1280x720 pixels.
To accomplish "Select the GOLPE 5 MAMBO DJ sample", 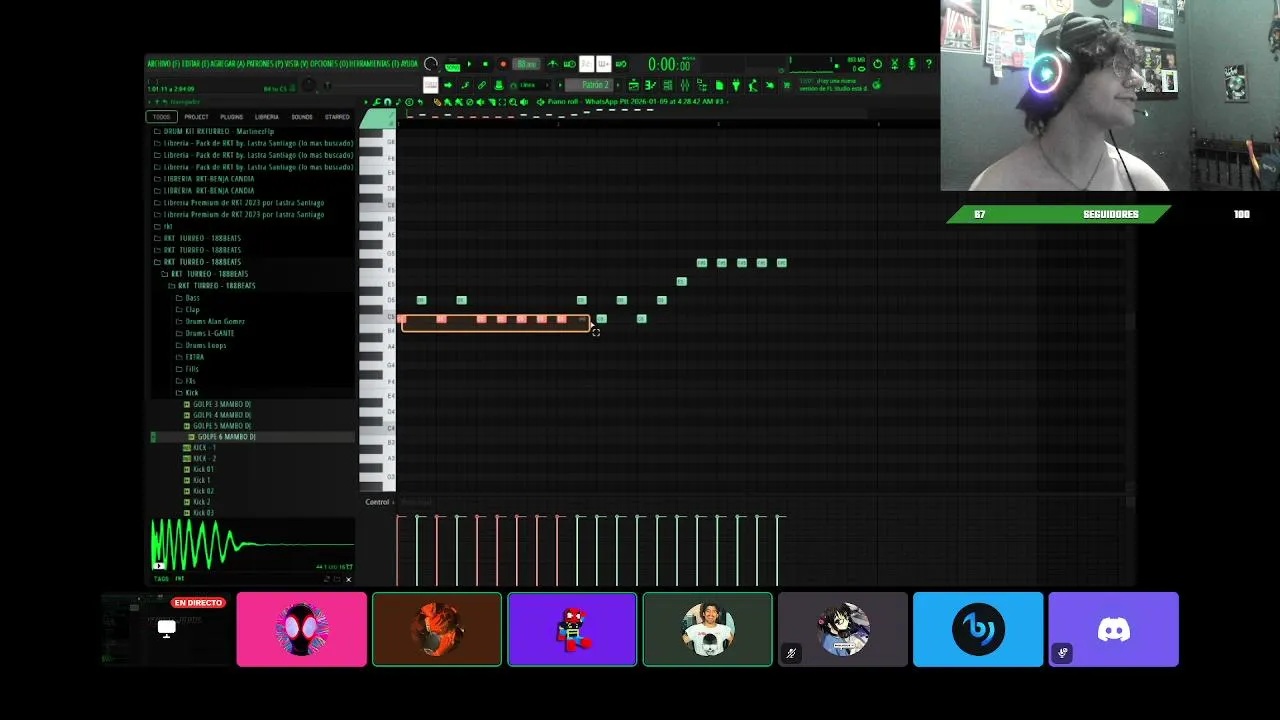I will (x=217, y=426).
